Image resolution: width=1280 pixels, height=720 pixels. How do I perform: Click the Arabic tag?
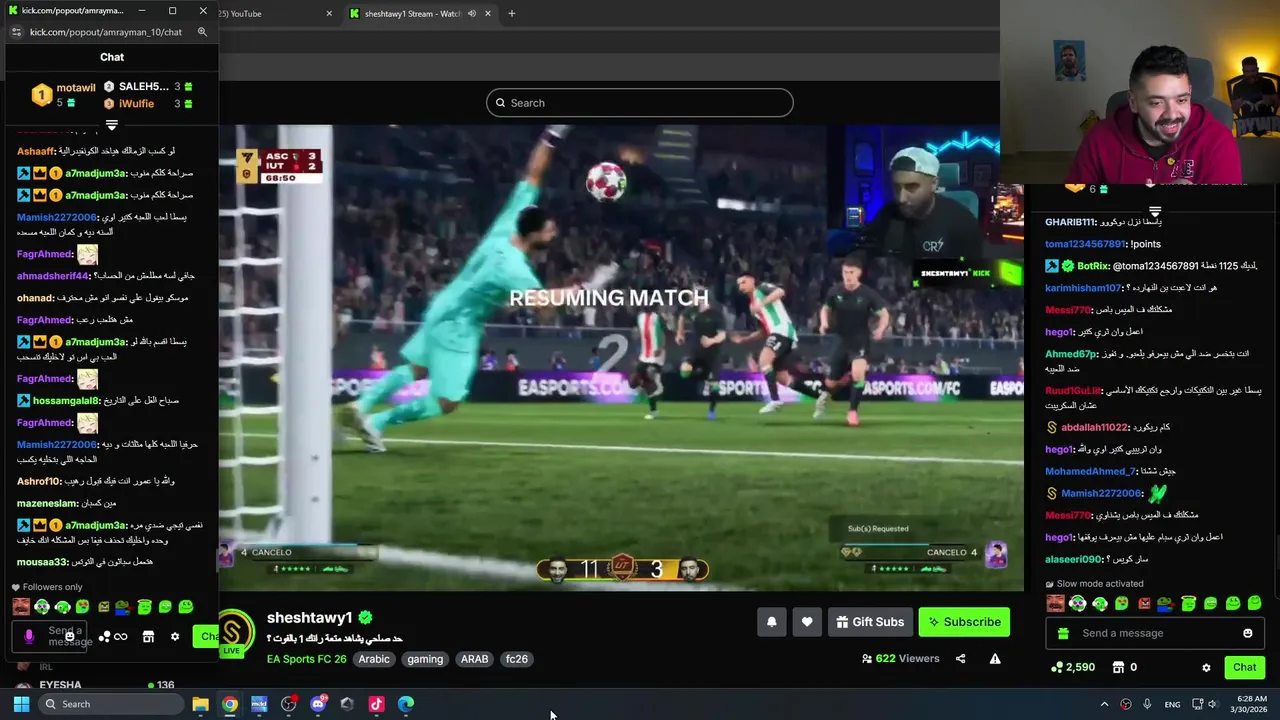(374, 659)
